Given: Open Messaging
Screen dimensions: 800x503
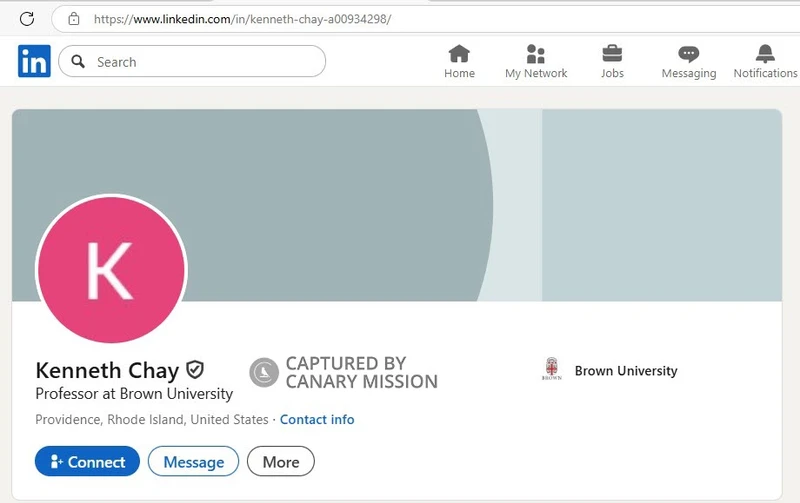Looking at the screenshot, I should click(x=689, y=62).
